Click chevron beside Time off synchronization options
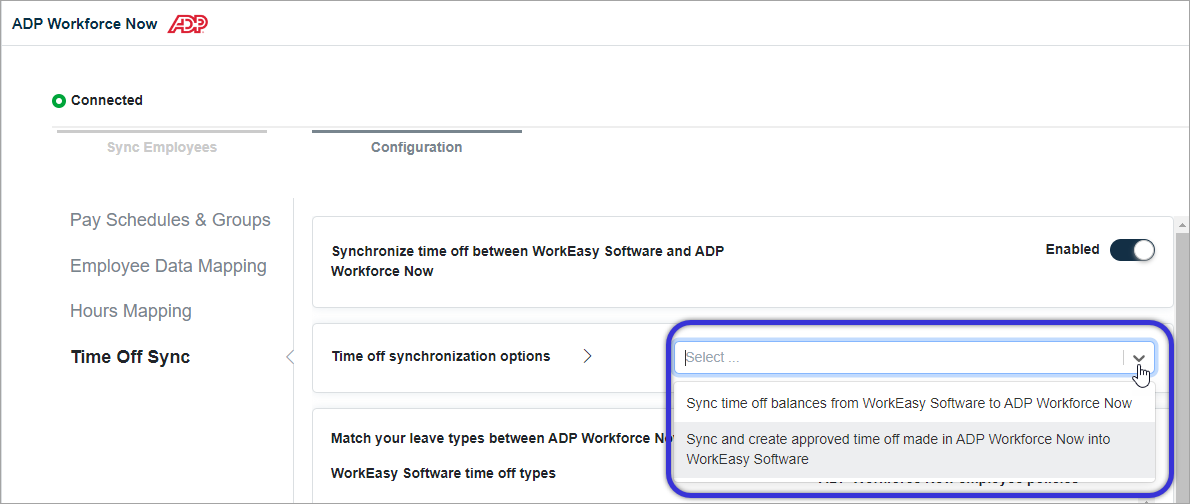Screen dimensions: 1190x504 coord(587,356)
